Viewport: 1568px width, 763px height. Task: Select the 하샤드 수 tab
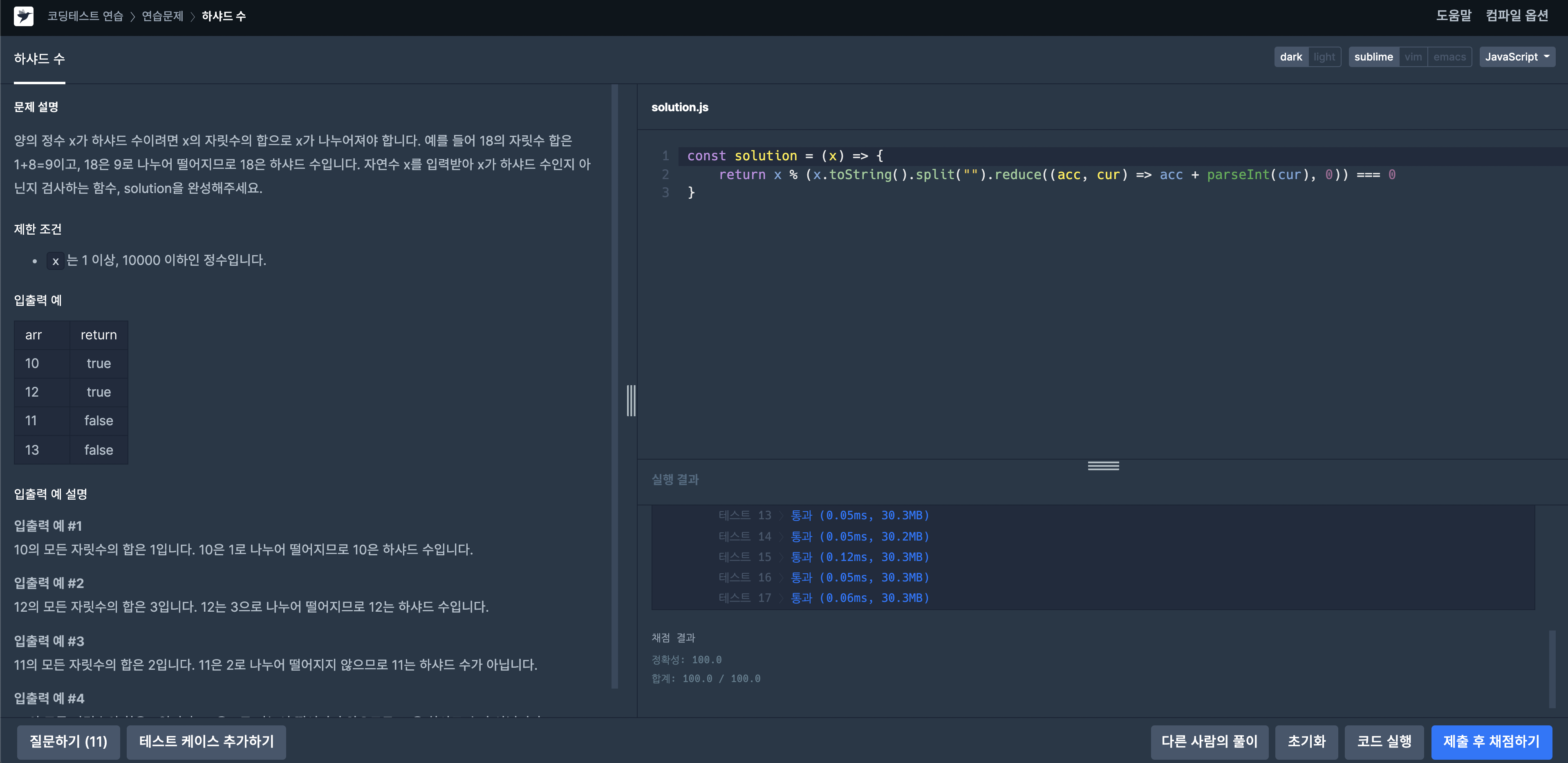40,59
